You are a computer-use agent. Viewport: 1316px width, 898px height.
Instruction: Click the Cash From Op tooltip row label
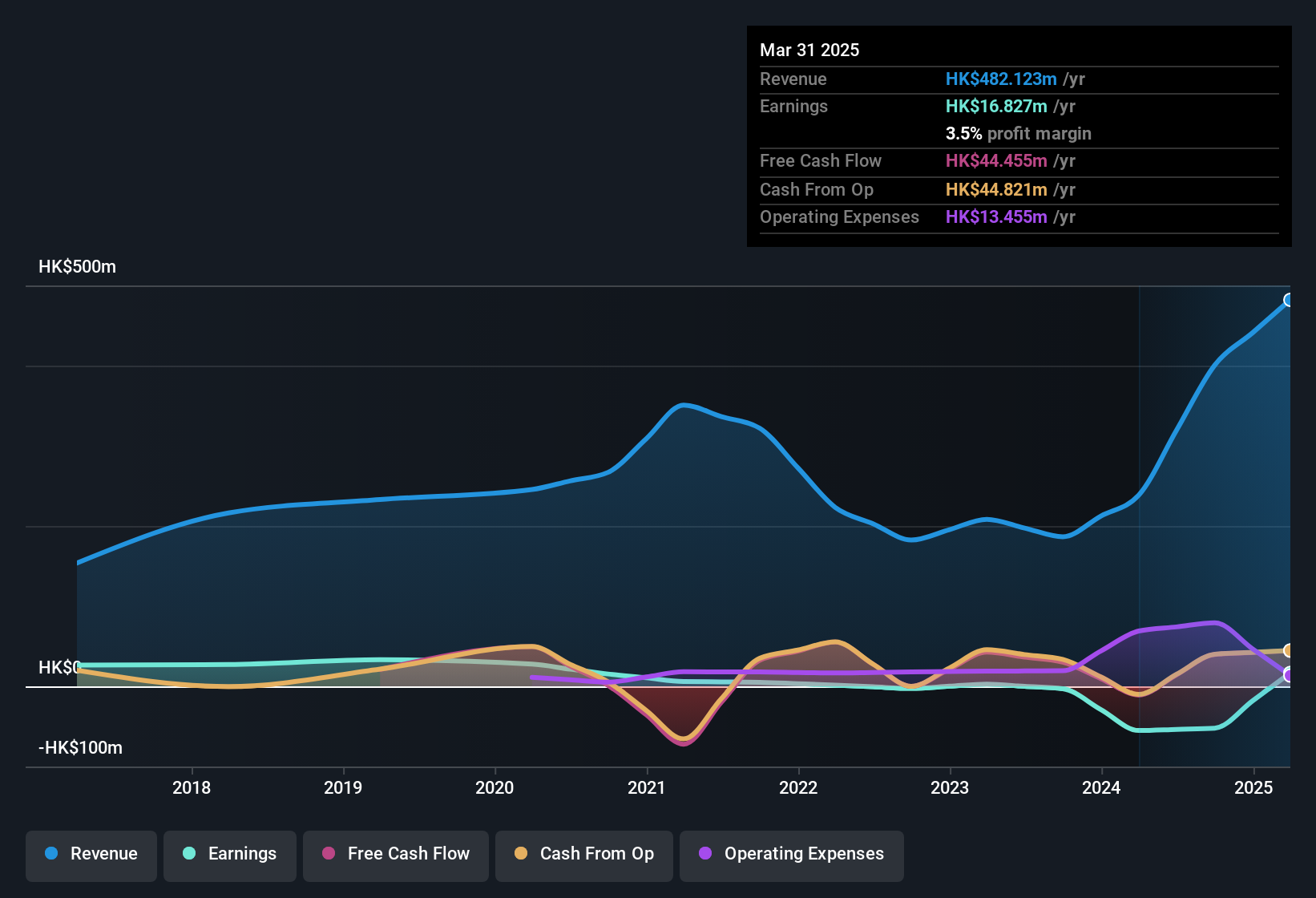(817, 189)
